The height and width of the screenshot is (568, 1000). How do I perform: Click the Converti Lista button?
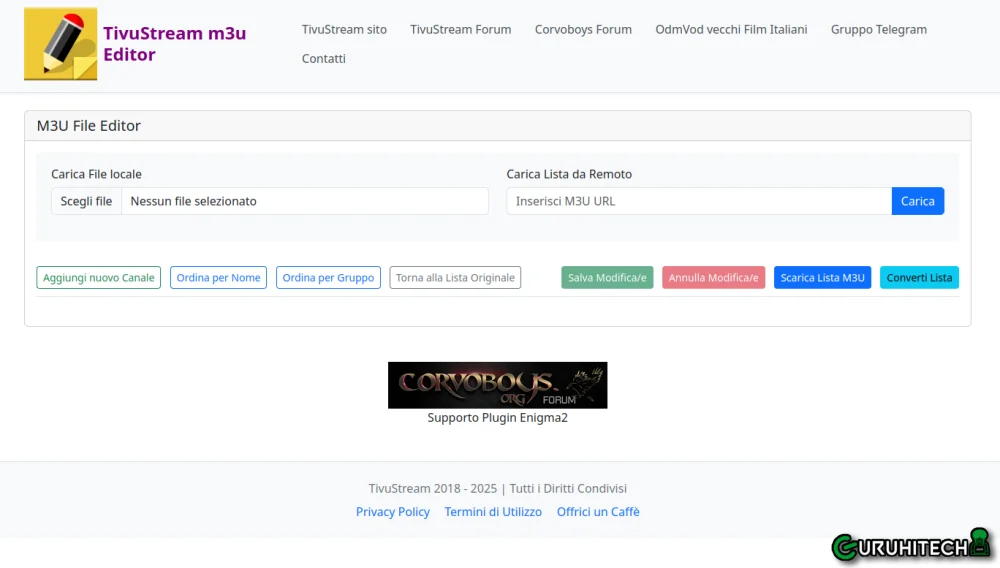coord(919,277)
